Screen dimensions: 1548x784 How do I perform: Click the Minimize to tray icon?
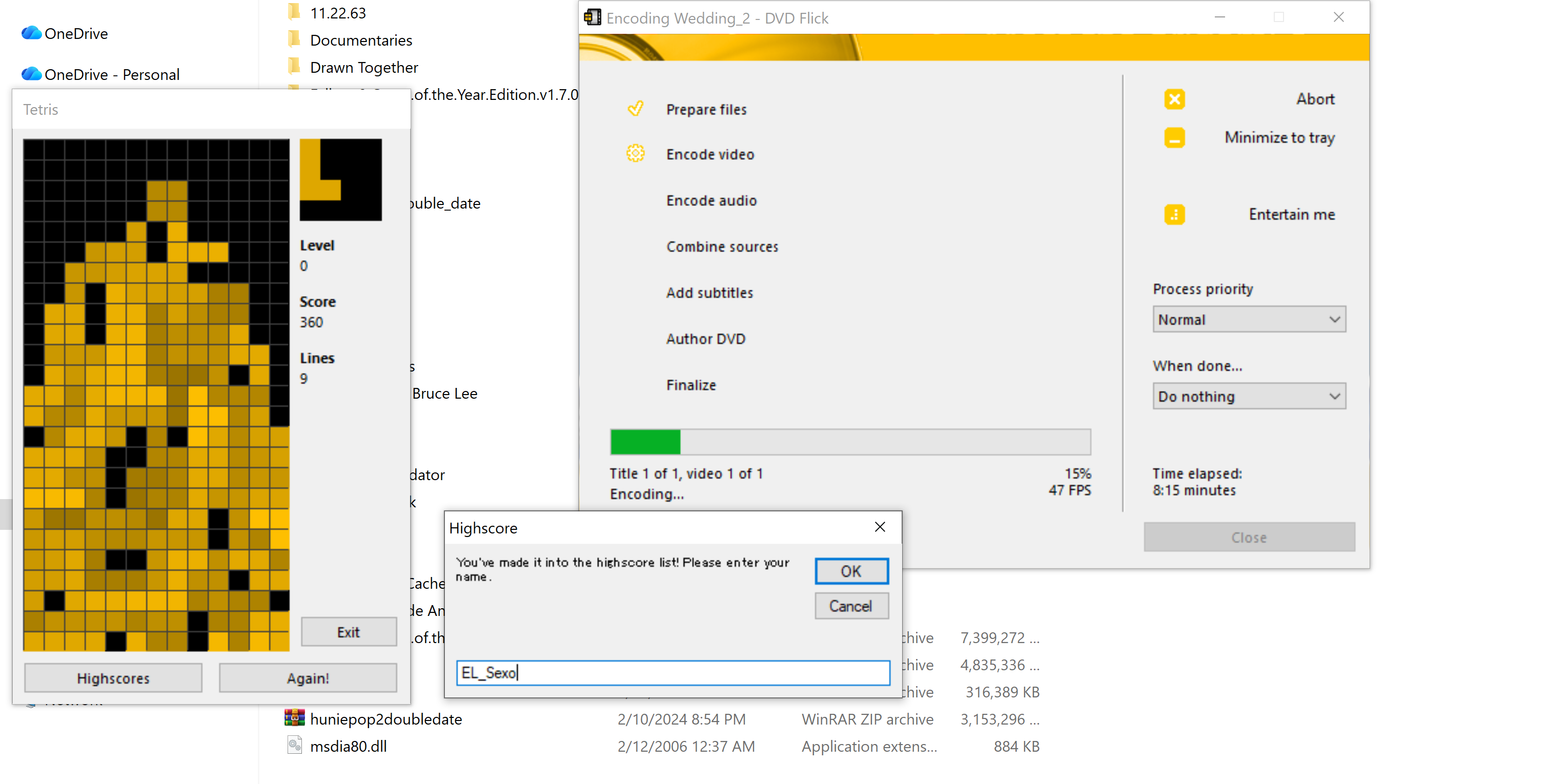click(x=1174, y=137)
